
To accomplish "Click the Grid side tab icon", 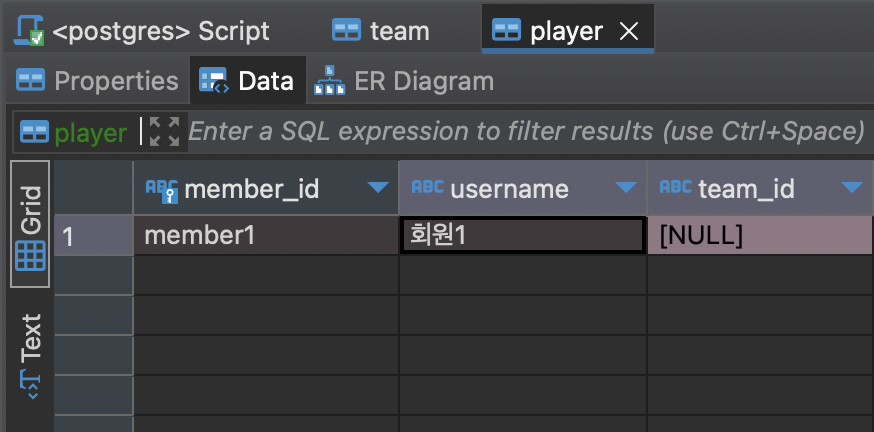I will (x=30, y=256).
